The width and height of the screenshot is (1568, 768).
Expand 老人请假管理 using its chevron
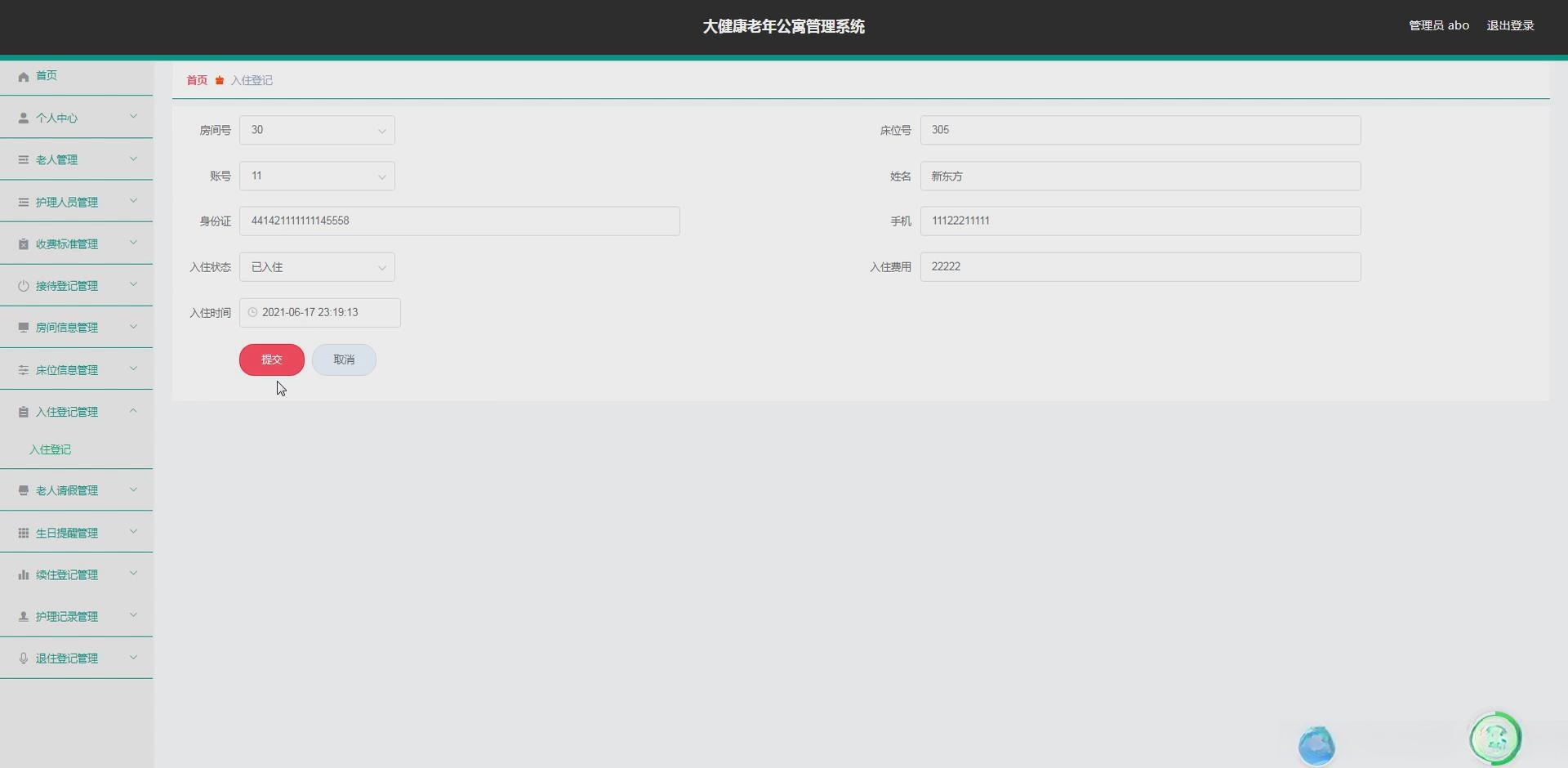click(x=133, y=489)
